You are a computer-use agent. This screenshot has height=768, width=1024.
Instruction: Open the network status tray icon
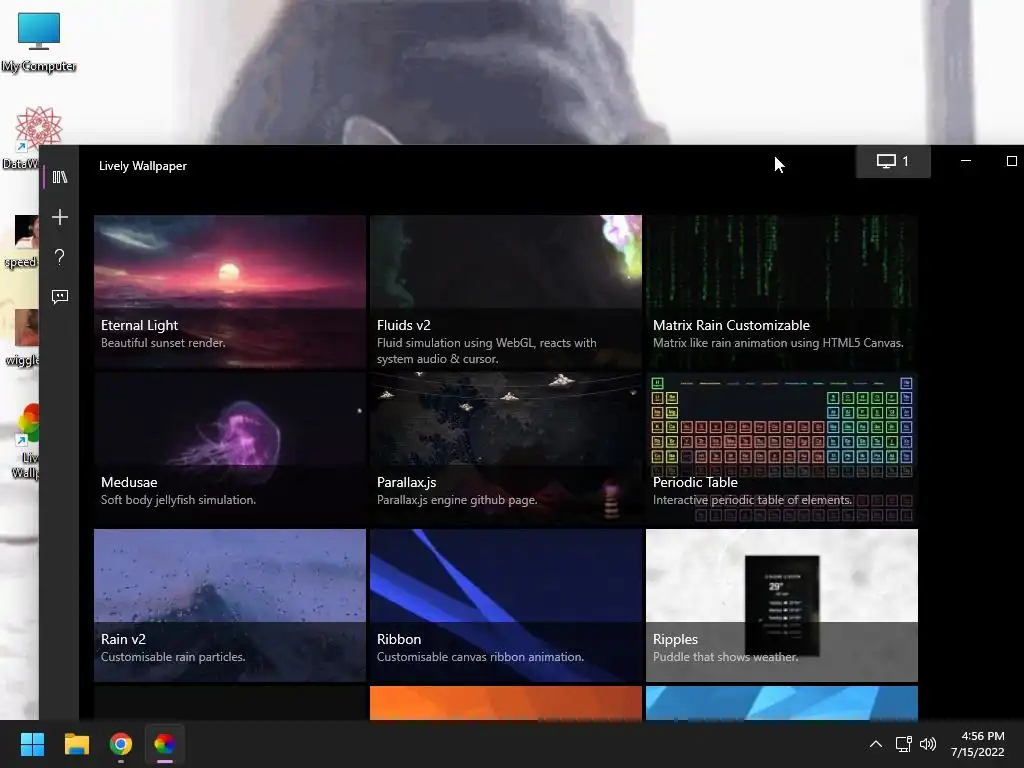click(x=903, y=744)
